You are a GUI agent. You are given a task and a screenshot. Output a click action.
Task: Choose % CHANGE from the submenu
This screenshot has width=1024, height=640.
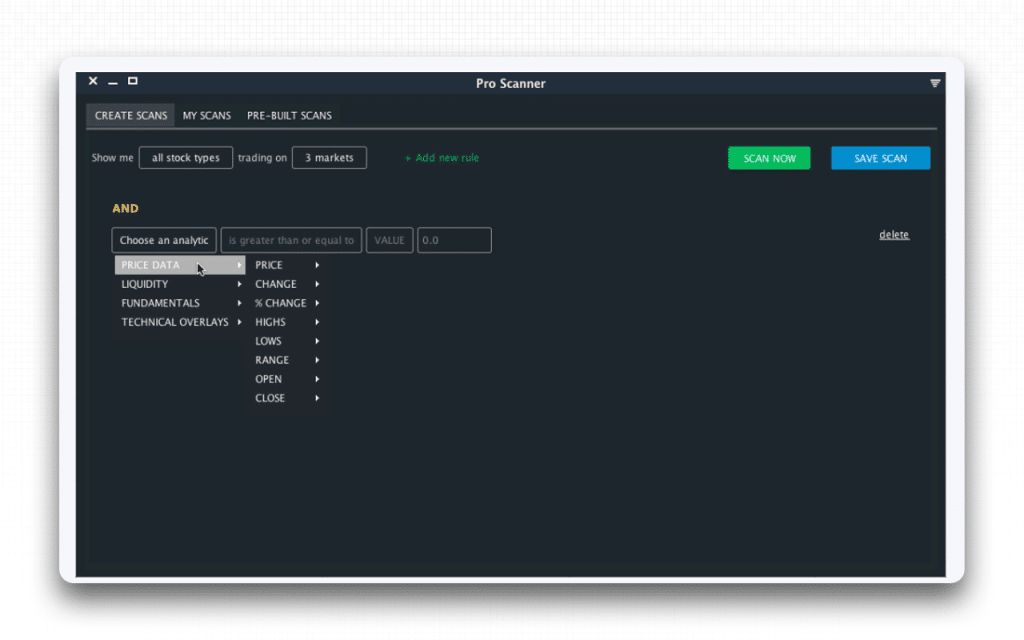(280, 303)
